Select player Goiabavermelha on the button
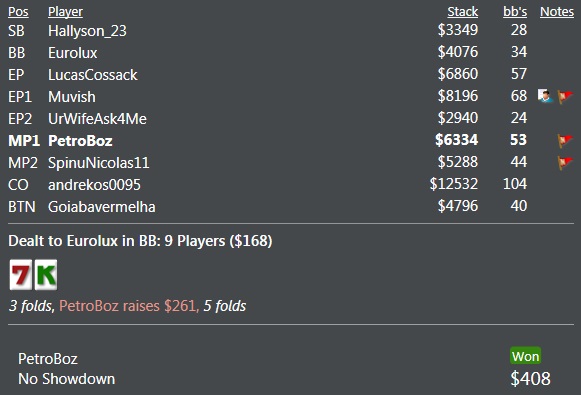The width and height of the screenshot is (581, 395). click(102, 206)
